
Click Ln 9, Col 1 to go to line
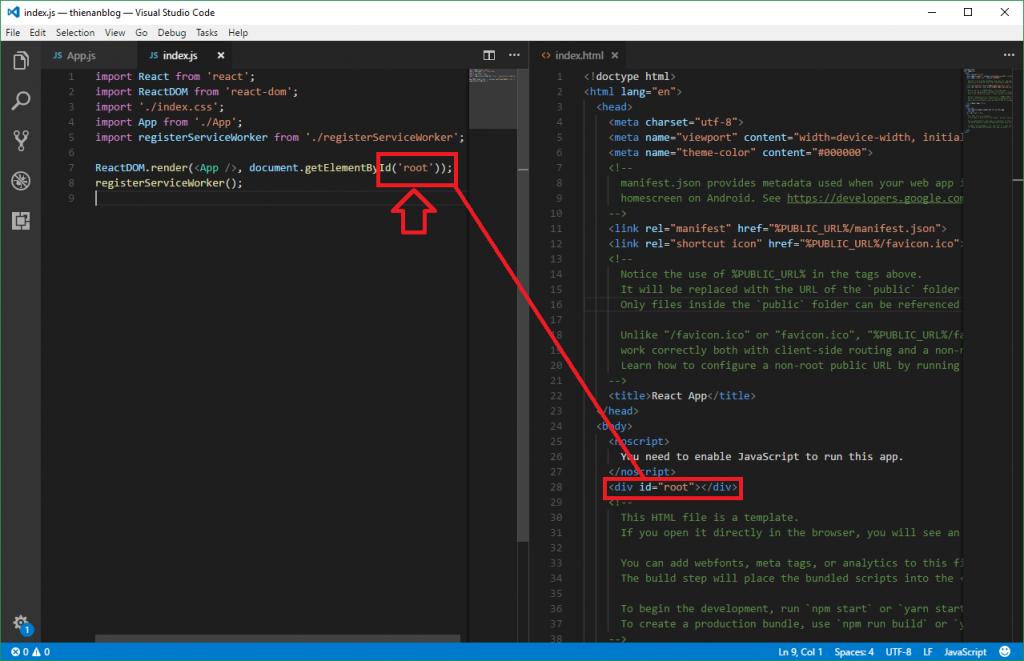(799, 651)
